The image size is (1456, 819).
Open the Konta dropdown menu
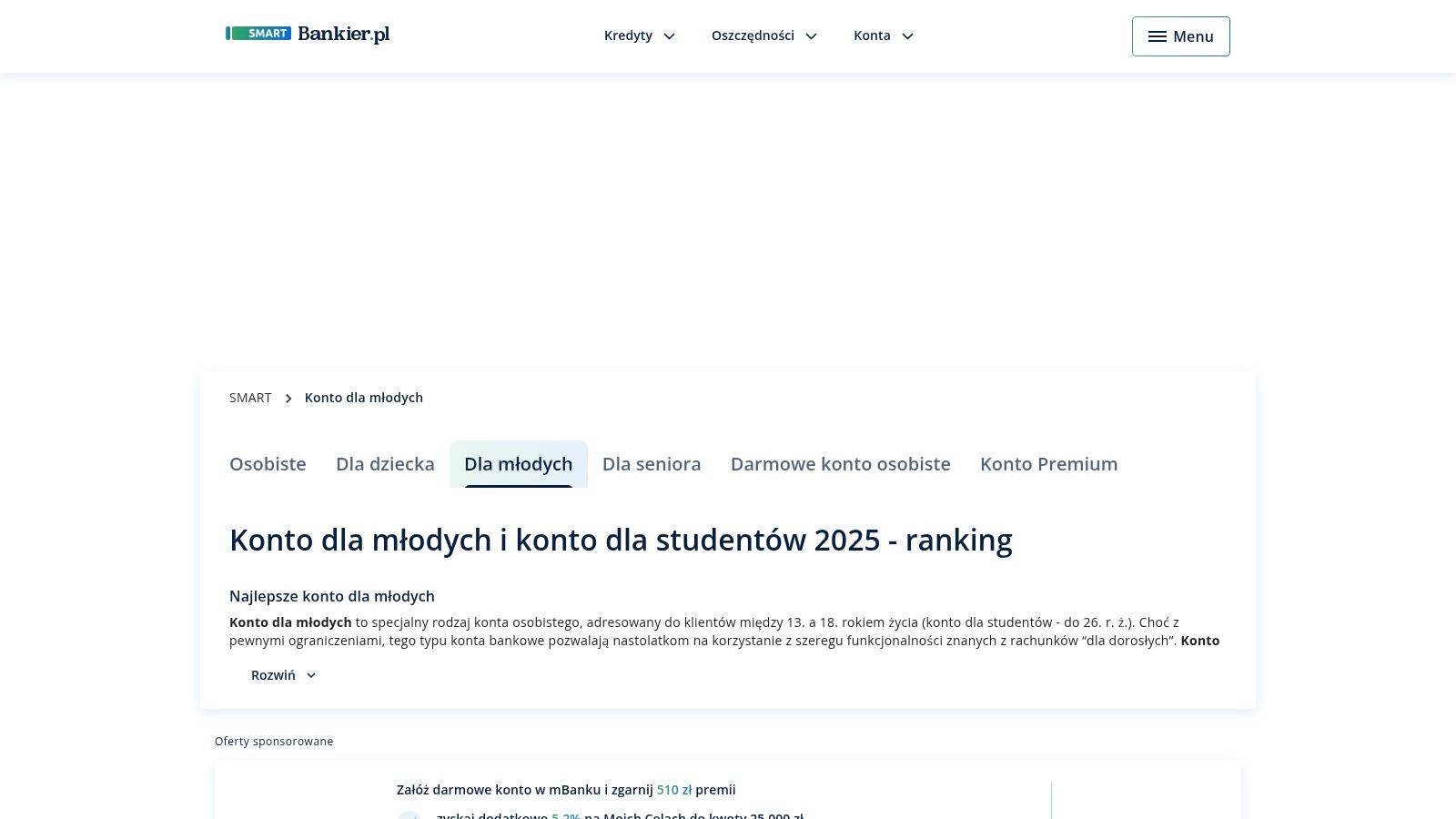coord(884,35)
